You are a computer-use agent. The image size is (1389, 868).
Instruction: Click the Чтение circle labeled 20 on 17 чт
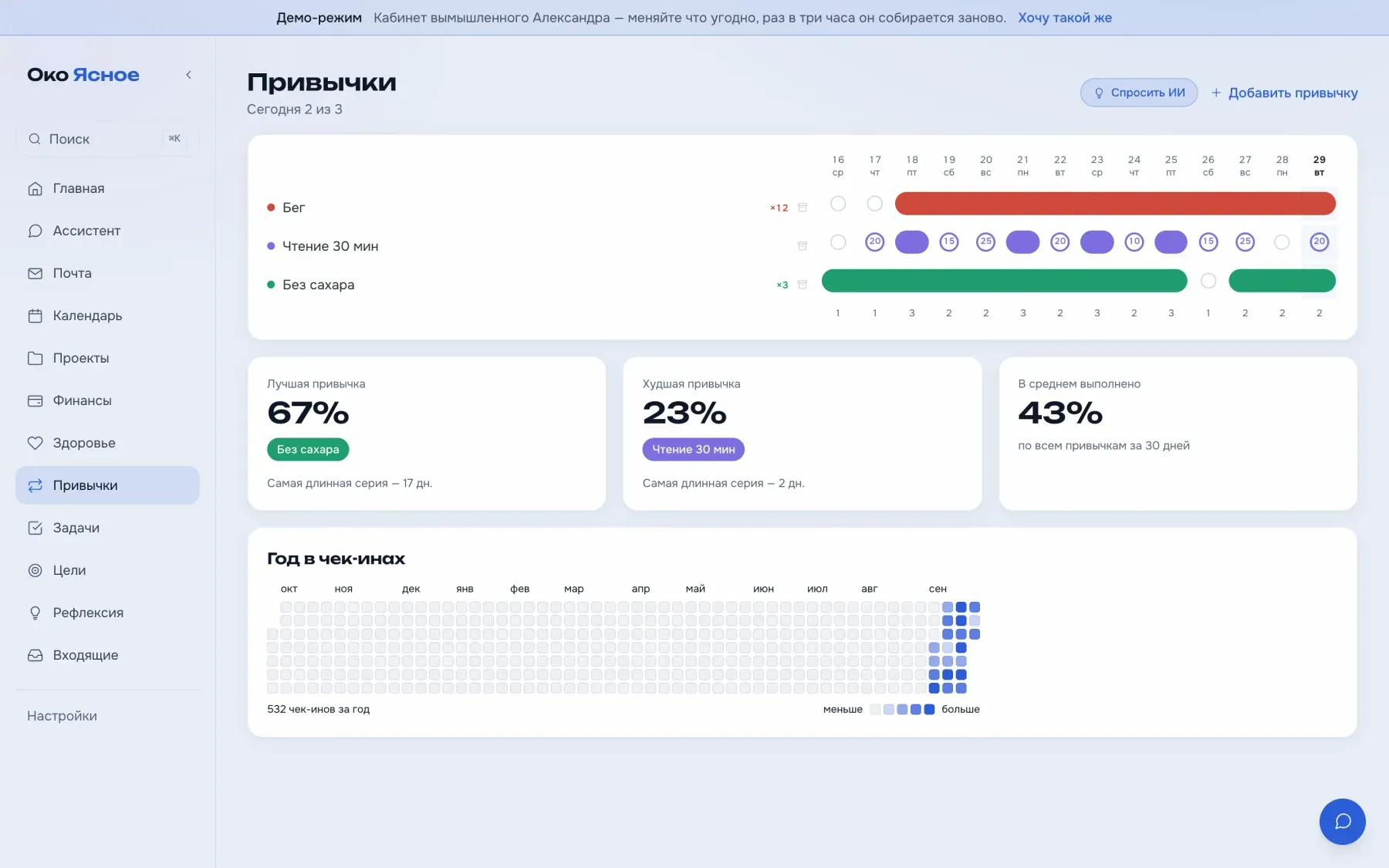874,242
